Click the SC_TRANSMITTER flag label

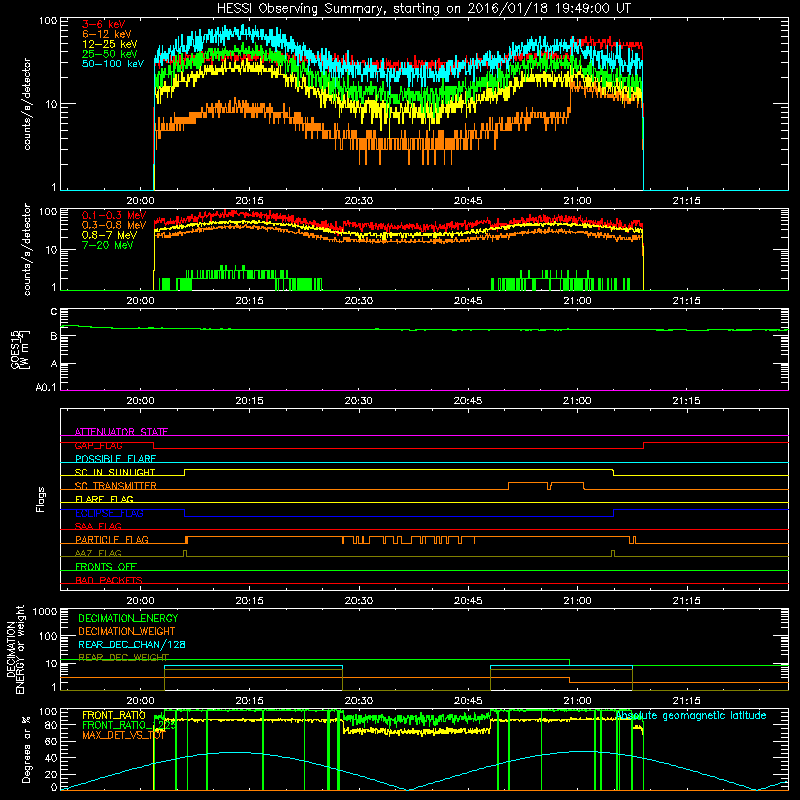[x=115, y=486]
